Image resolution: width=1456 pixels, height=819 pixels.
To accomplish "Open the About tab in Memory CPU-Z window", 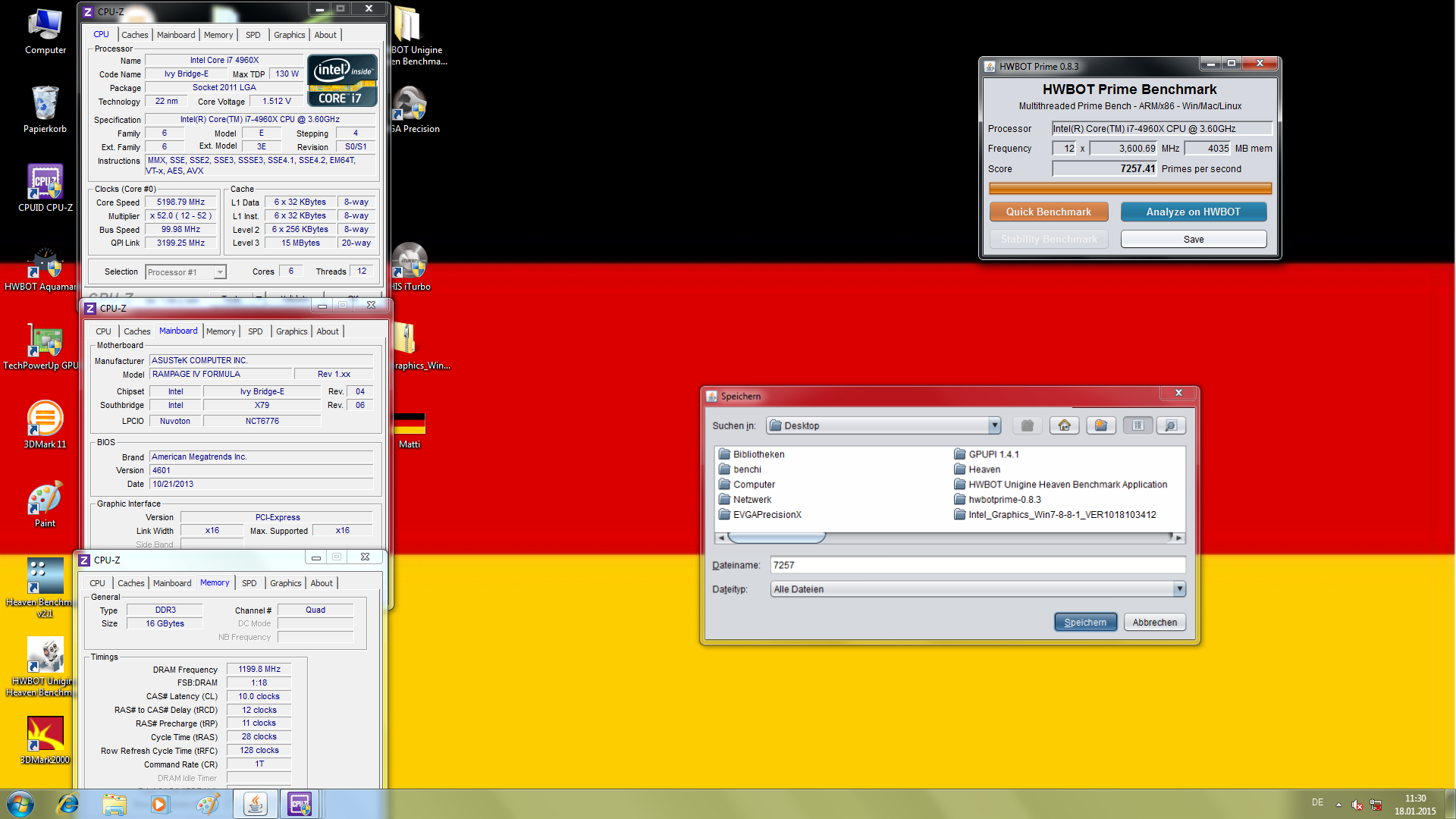I will pos(322,583).
